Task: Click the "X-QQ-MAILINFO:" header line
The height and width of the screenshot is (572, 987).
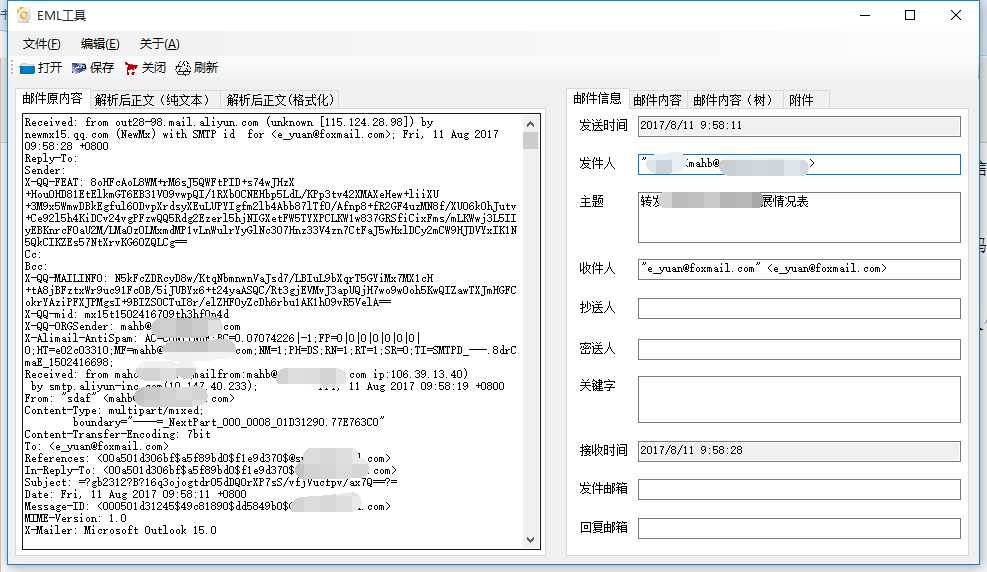Action: (x=229, y=278)
